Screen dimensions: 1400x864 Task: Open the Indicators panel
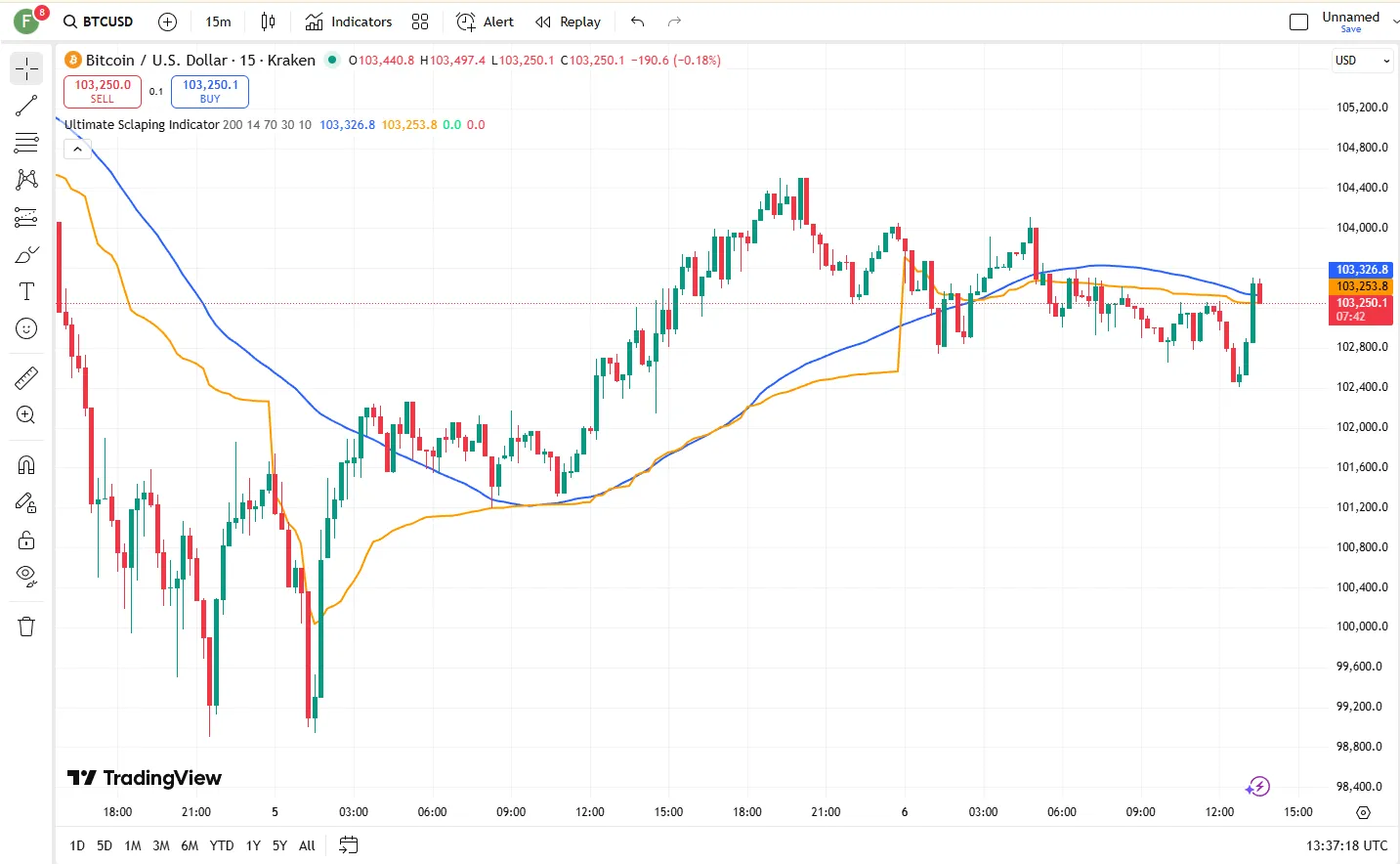[x=349, y=21]
